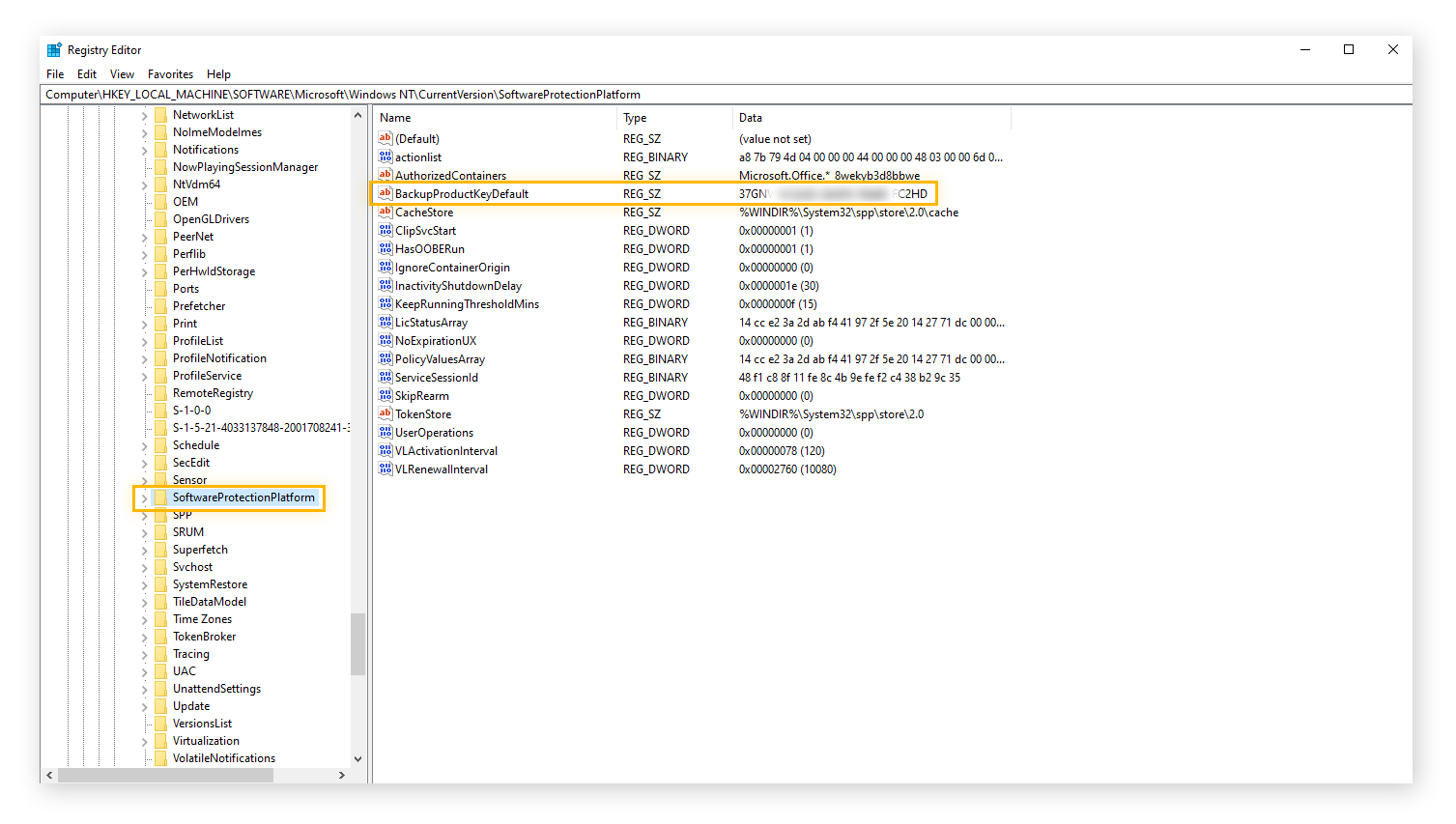
Task: Expand the Schedule registry key
Action: click(x=143, y=444)
